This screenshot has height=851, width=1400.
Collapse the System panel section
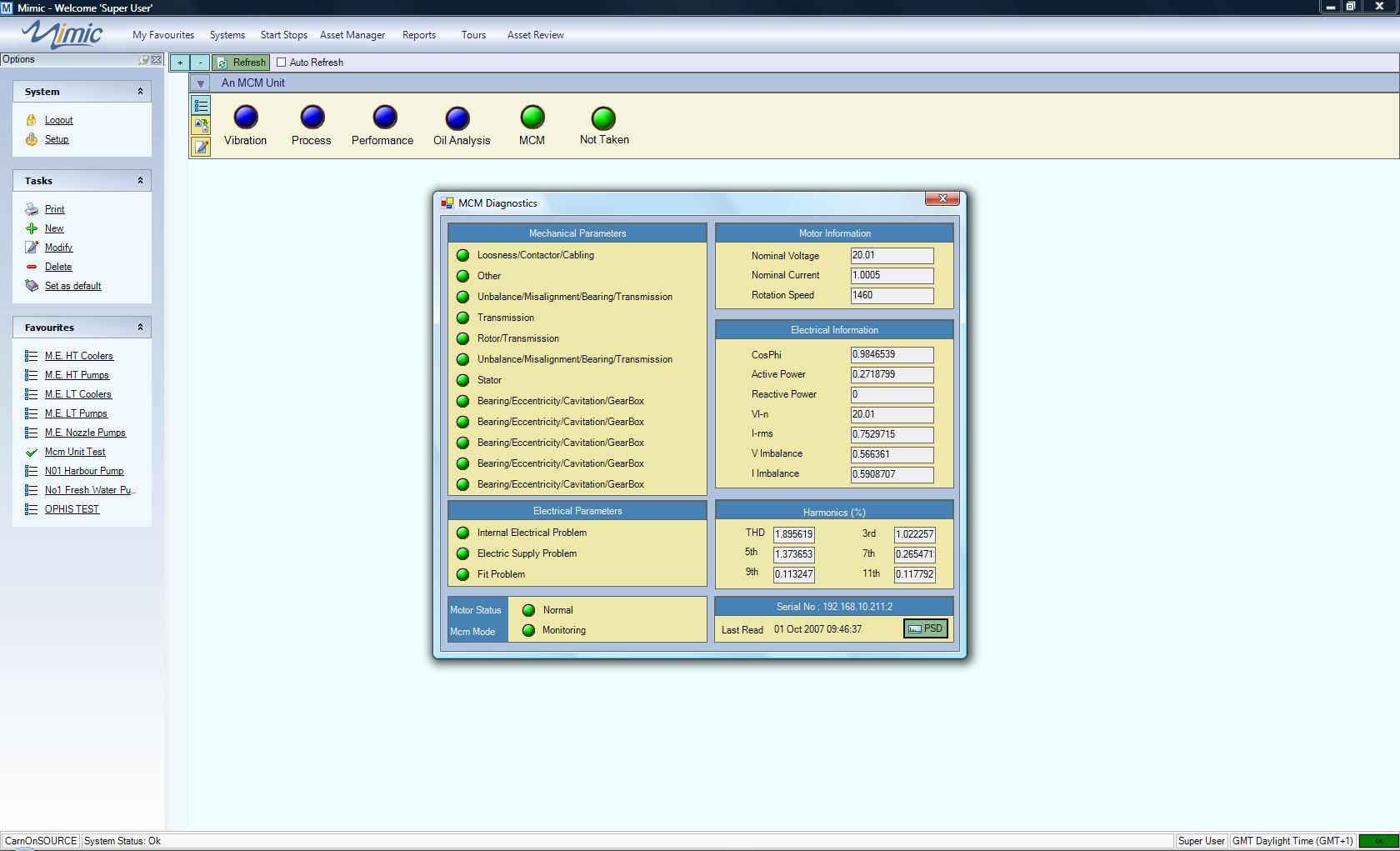(140, 92)
